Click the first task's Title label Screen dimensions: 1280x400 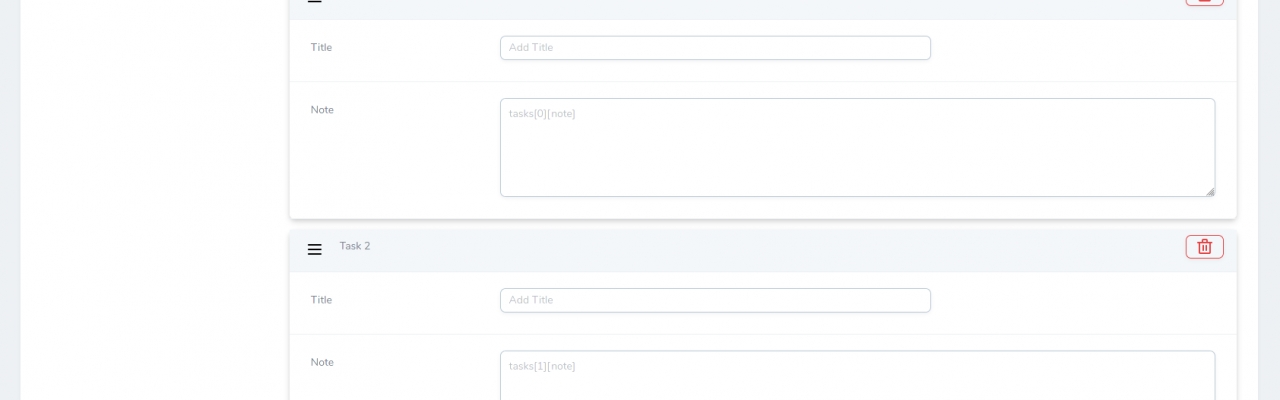point(321,47)
